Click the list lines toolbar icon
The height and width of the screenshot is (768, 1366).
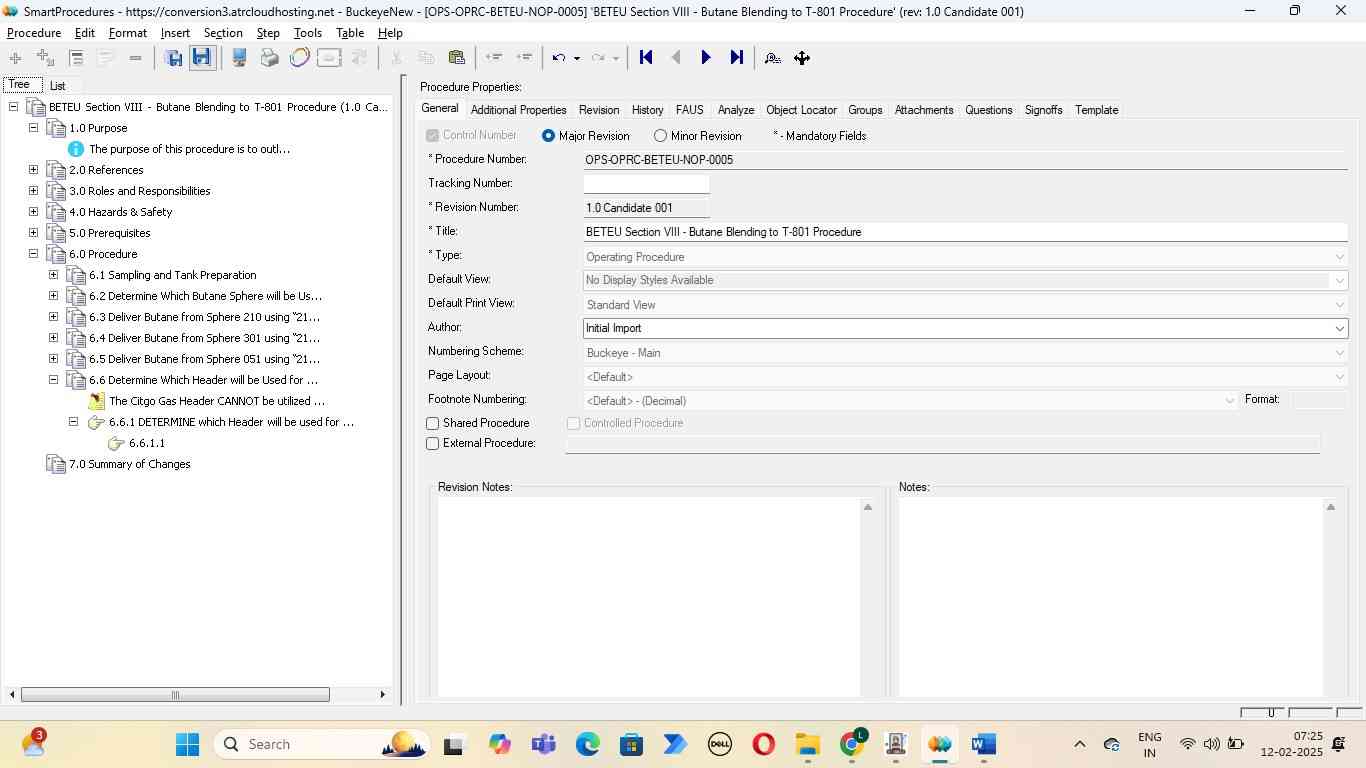coord(76,58)
